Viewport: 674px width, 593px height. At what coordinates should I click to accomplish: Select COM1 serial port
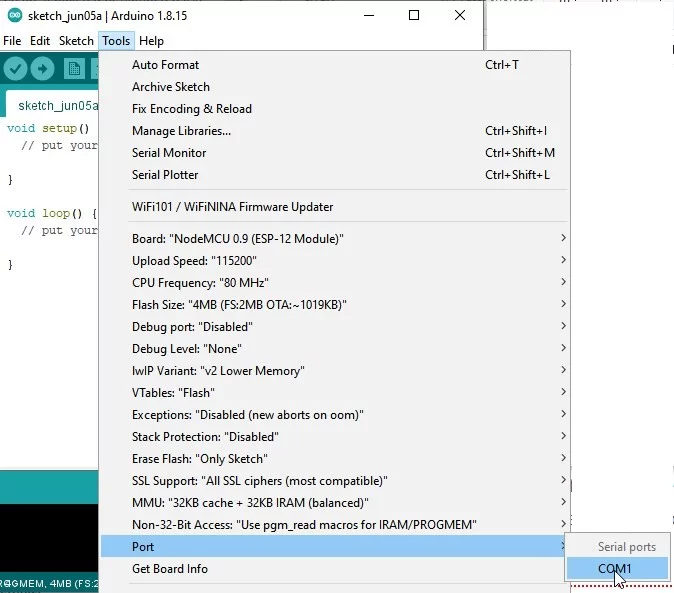point(617,569)
